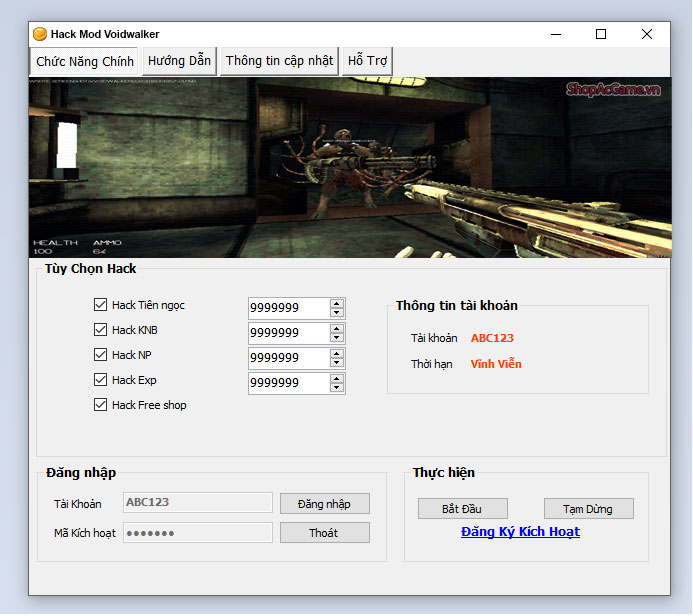Increase the Hack NP value with up arrow

pyautogui.click(x=337, y=354)
